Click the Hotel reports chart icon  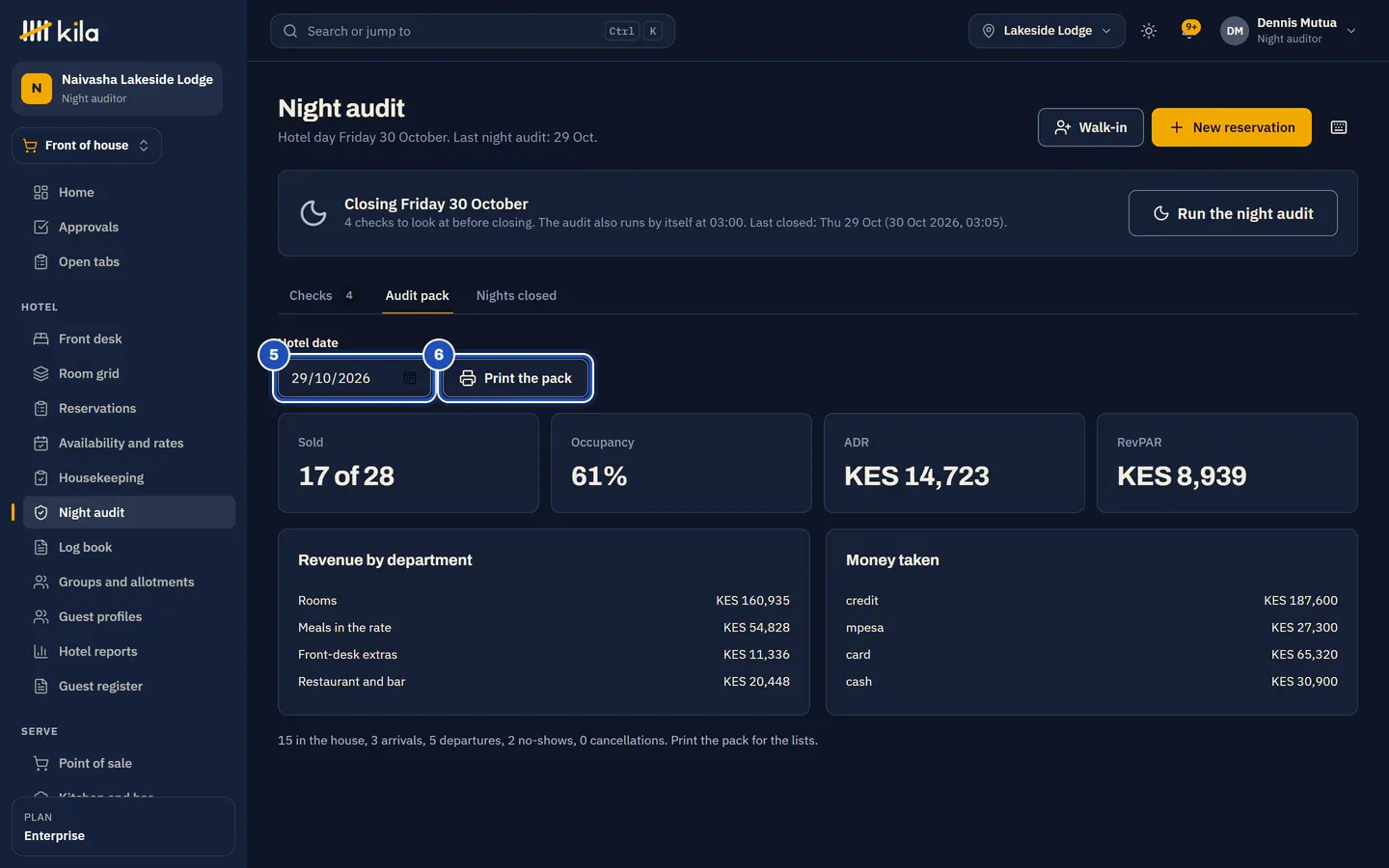pyautogui.click(x=41, y=652)
